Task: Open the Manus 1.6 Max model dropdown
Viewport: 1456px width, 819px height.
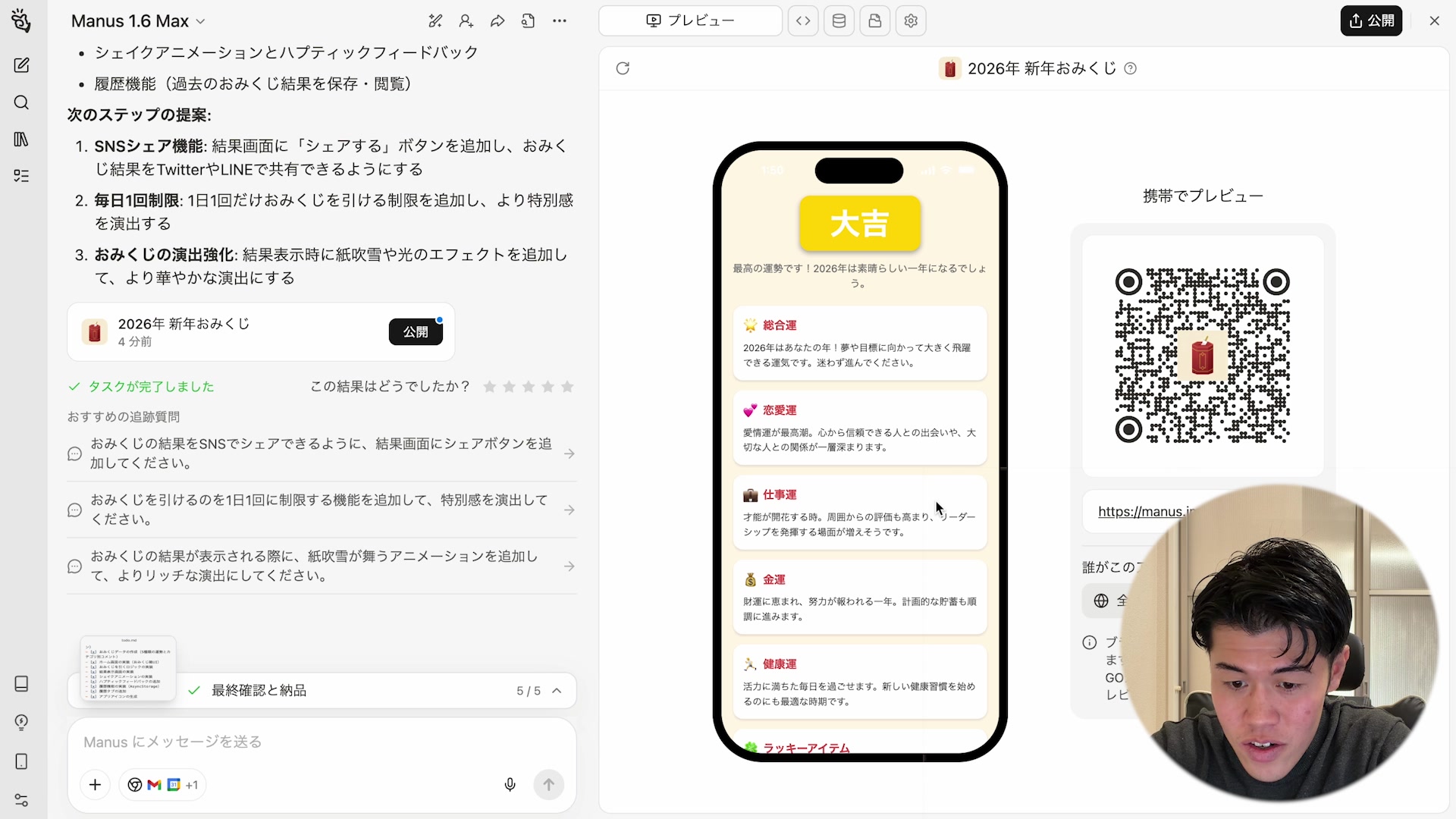Action: pos(136,21)
